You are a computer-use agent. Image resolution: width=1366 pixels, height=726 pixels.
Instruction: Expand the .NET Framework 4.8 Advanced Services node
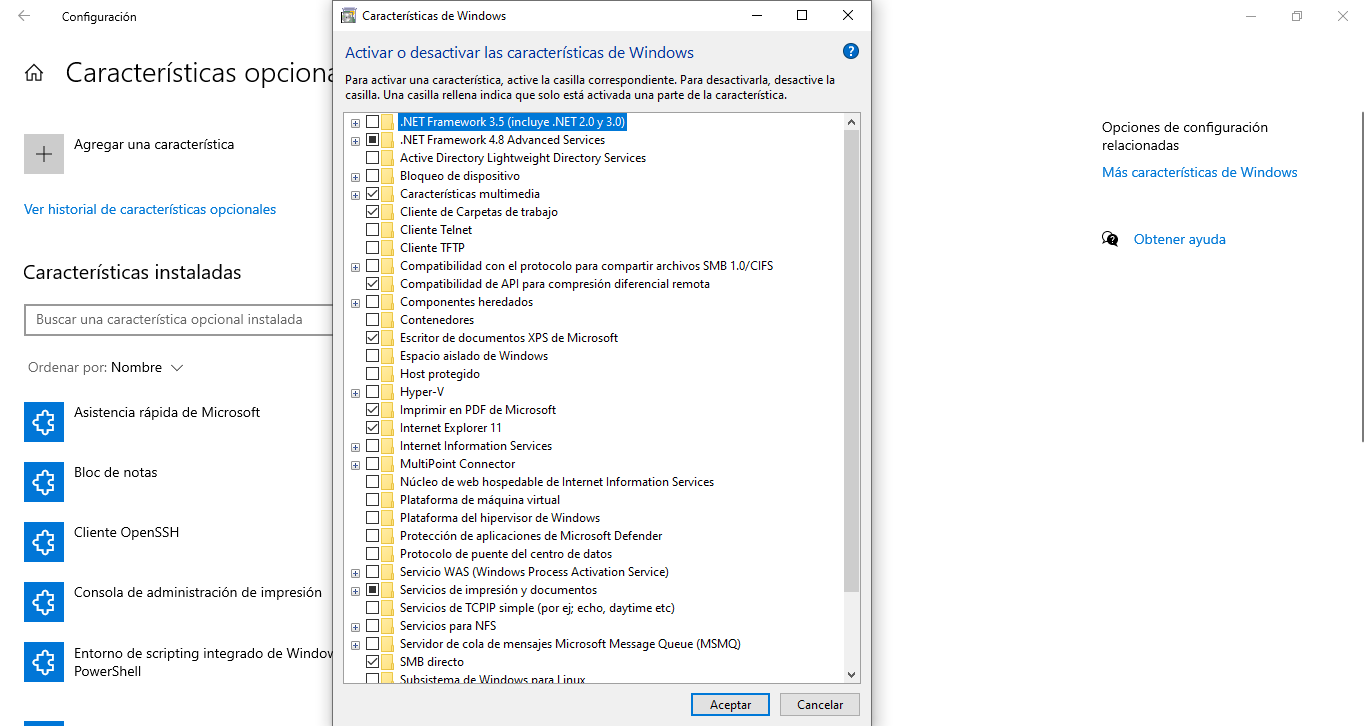click(355, 141)
